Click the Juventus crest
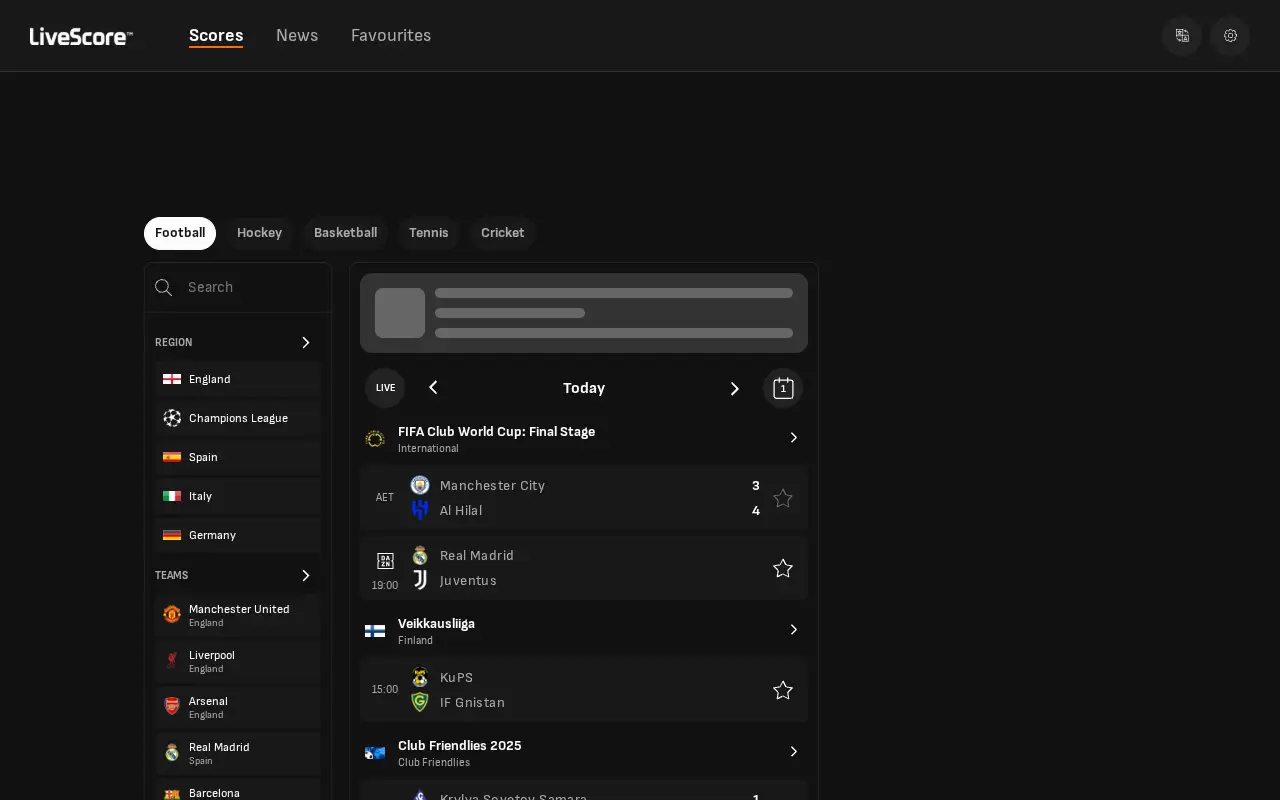The image size is (1280, 800). coord(420,580)
